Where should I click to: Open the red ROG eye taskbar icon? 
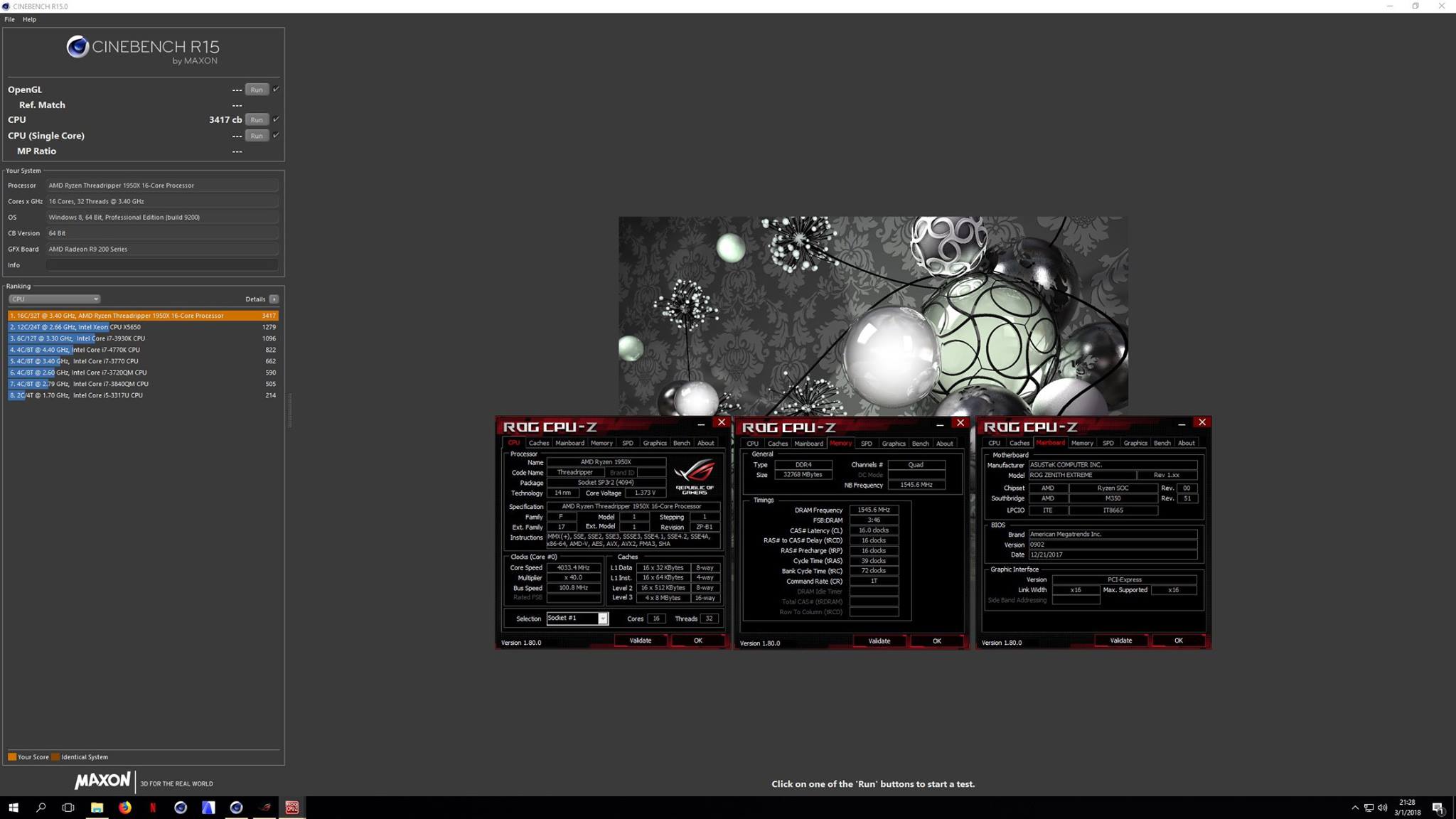pyautogui.click(x=264, y=808)
